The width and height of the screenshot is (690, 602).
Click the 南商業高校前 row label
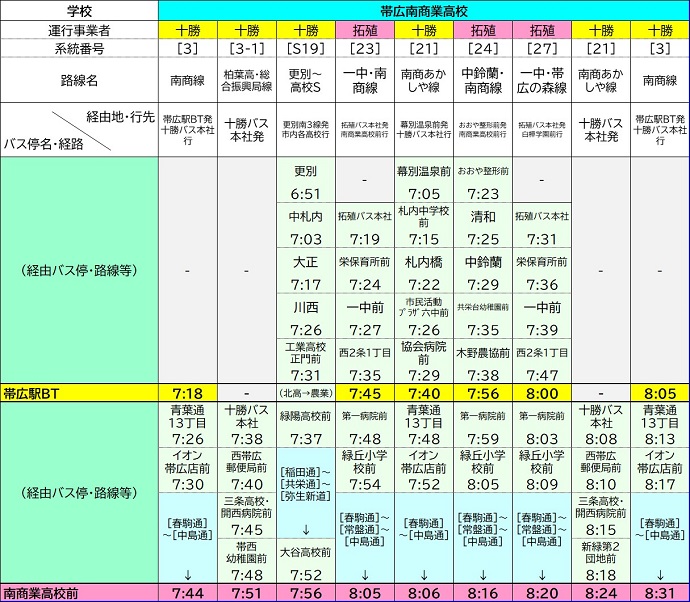[x=40, y=594]
